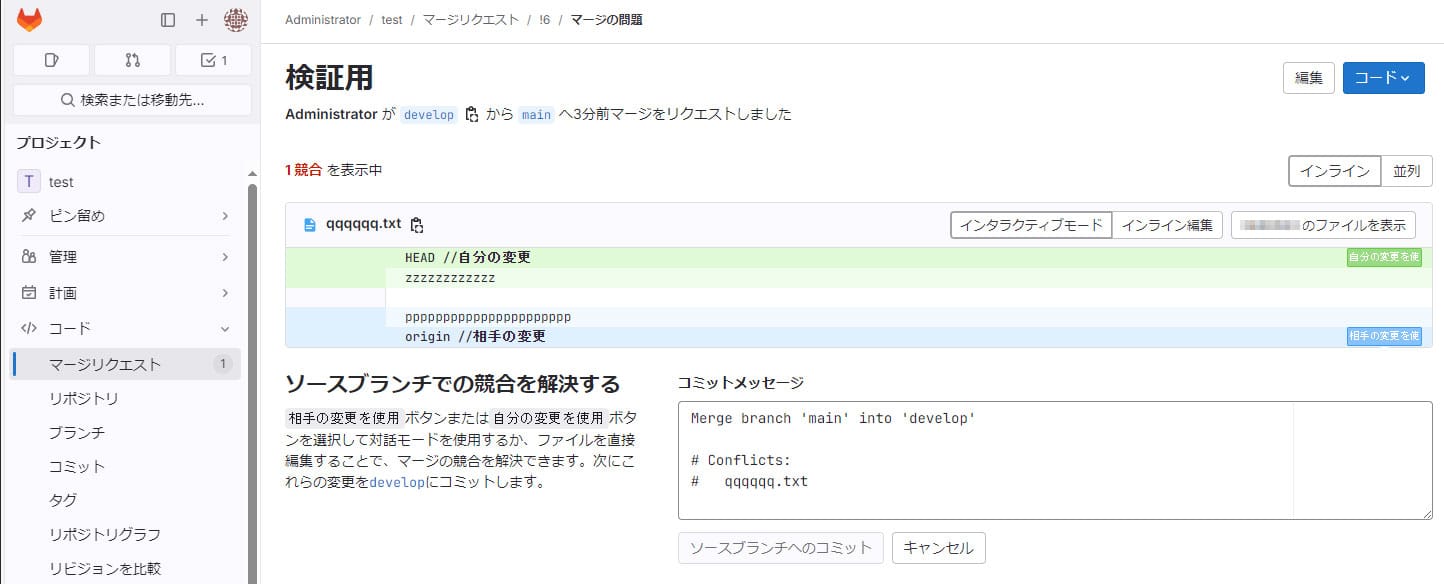Open タグ from the sidebar navigation
The height and width of the screenshot is (584, 1444).
(63, 500)
